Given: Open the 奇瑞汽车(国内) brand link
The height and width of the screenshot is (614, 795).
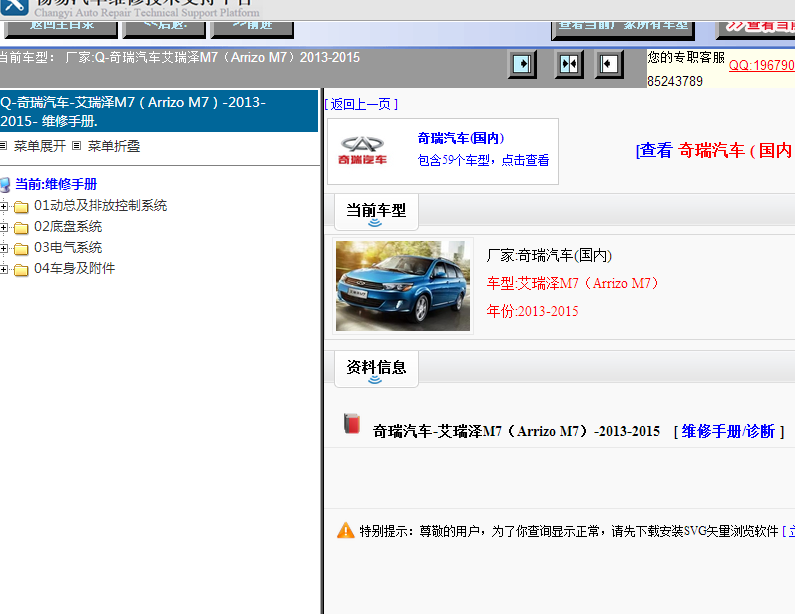Looking at the screenshot, I should [x=461, y=138].
